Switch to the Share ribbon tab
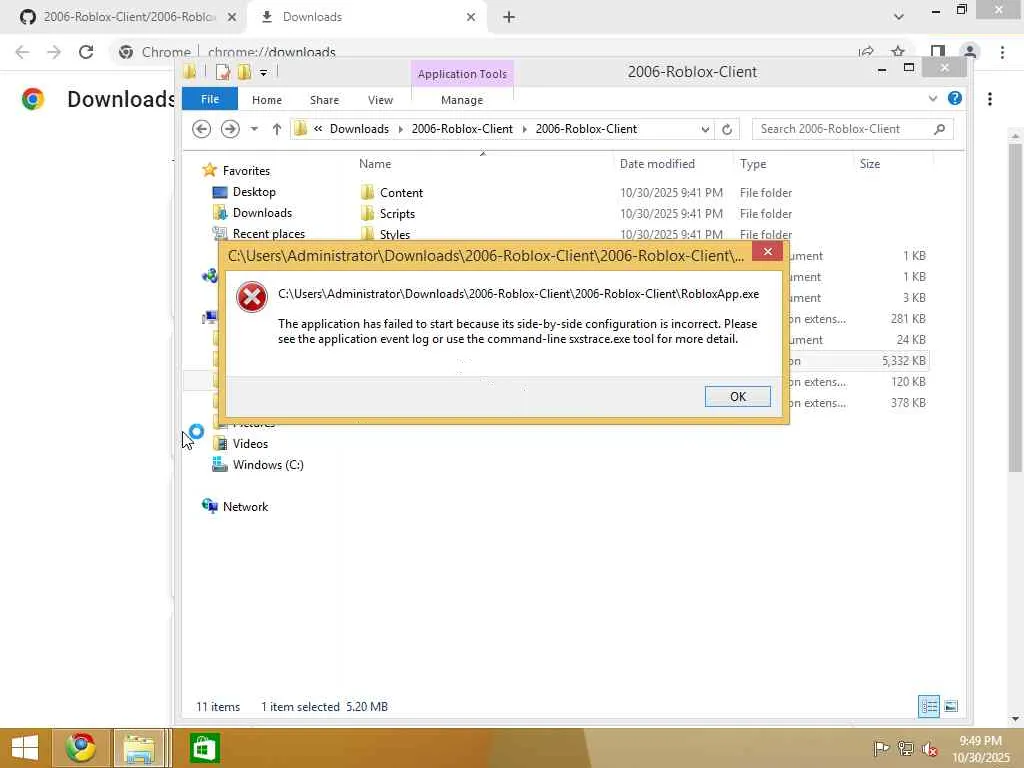Viewport: 1024px width, 768px height. click(x=324, y=100)
